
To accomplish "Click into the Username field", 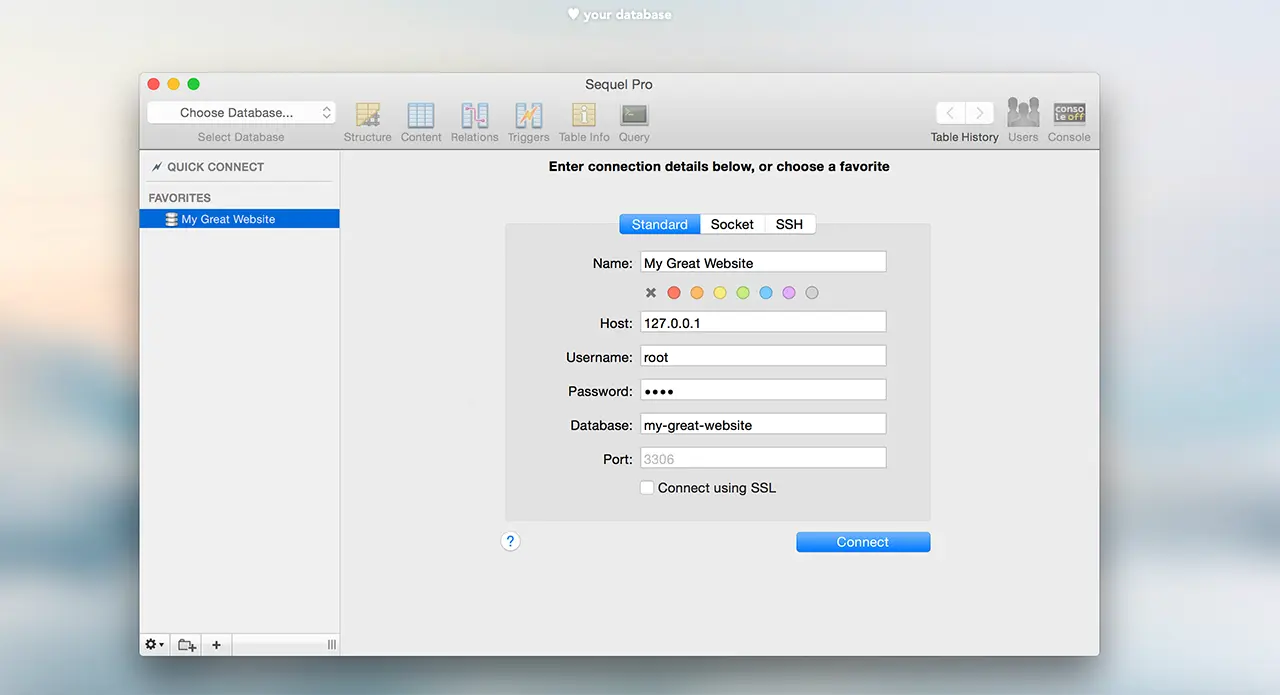I will pyautogui.click(x=763, y=357).
